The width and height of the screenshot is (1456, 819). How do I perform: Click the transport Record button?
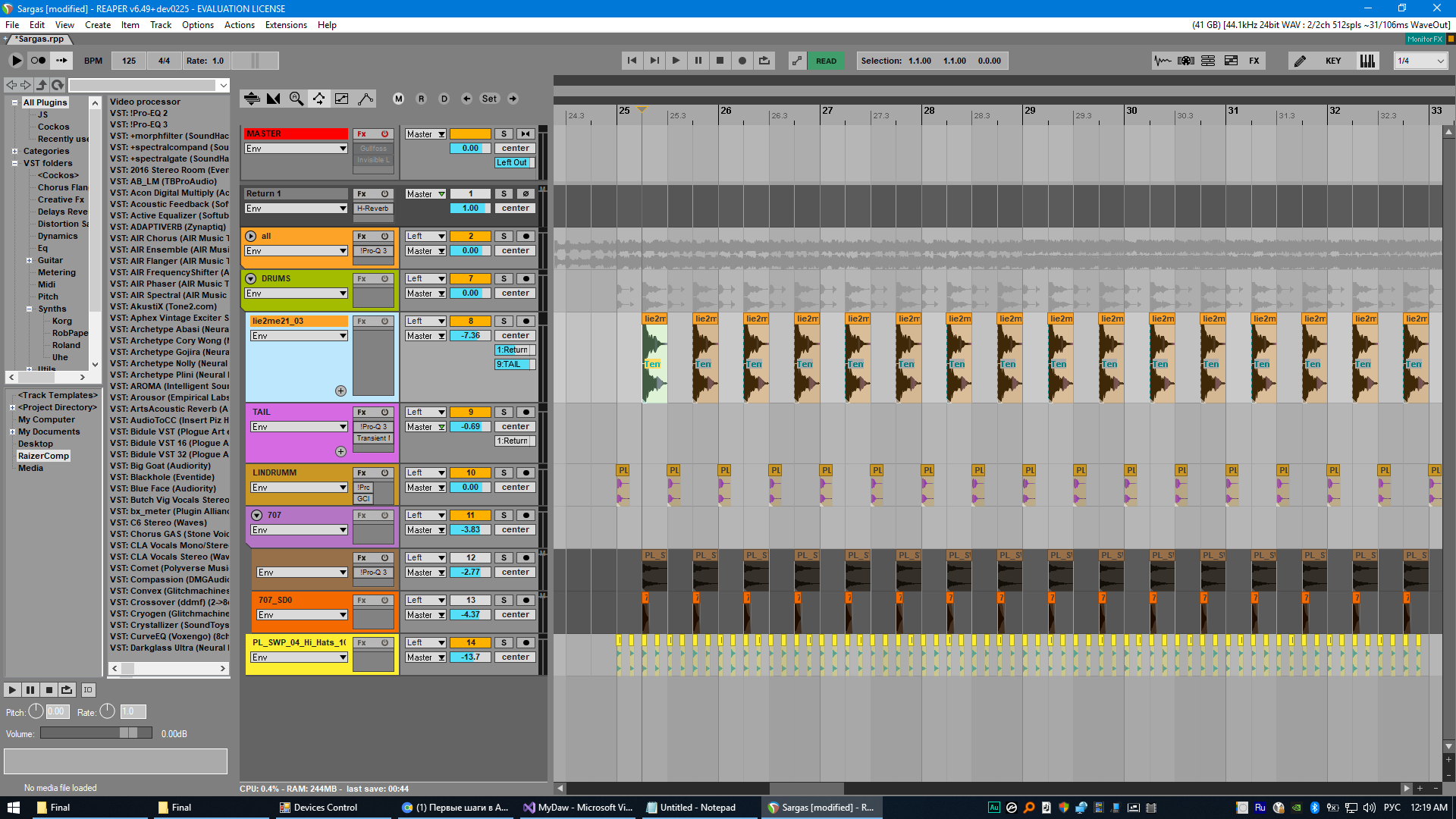click(x=742, y=61)
